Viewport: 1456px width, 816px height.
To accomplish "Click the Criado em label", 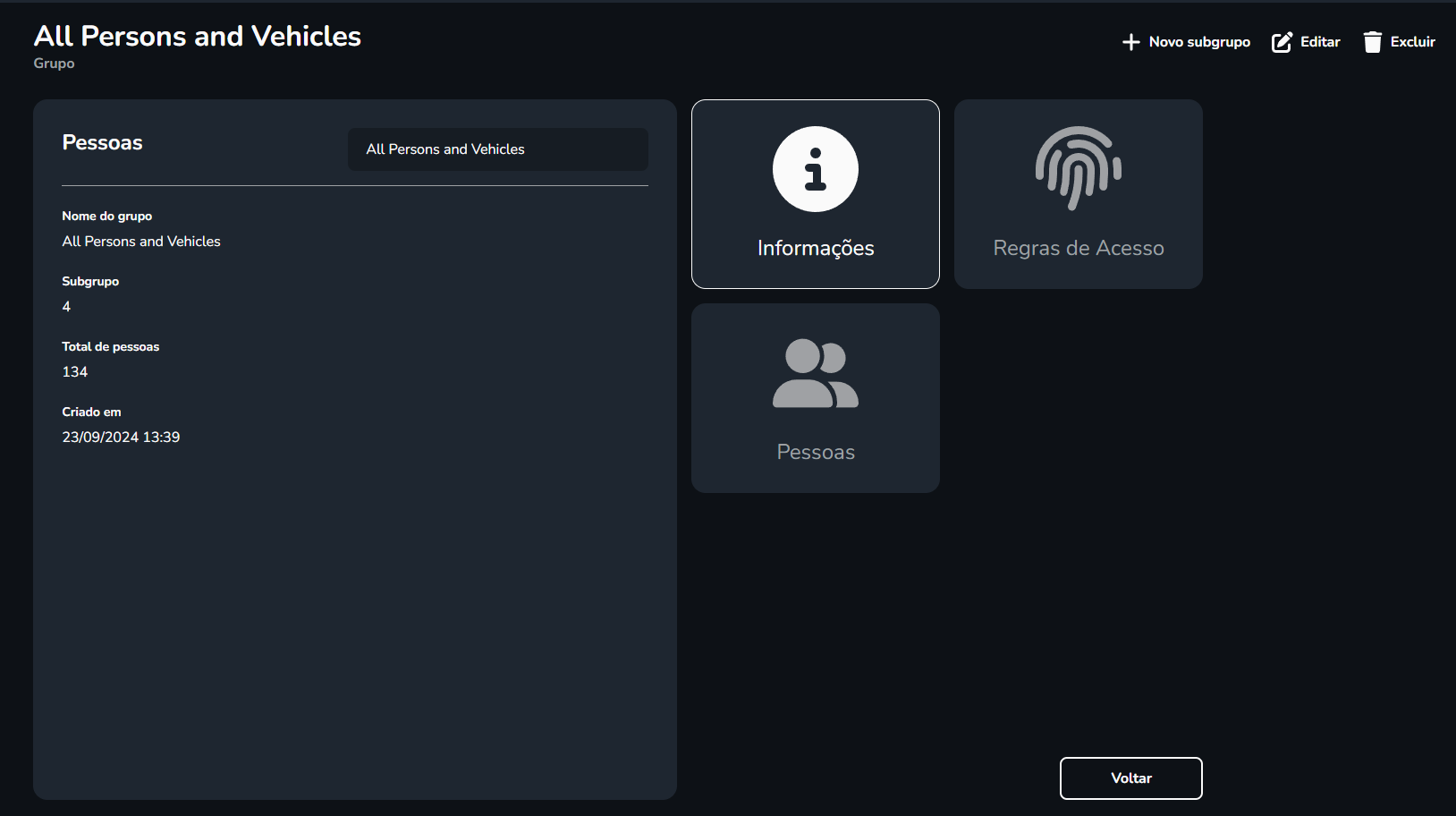I will click(x=91, y=412).
